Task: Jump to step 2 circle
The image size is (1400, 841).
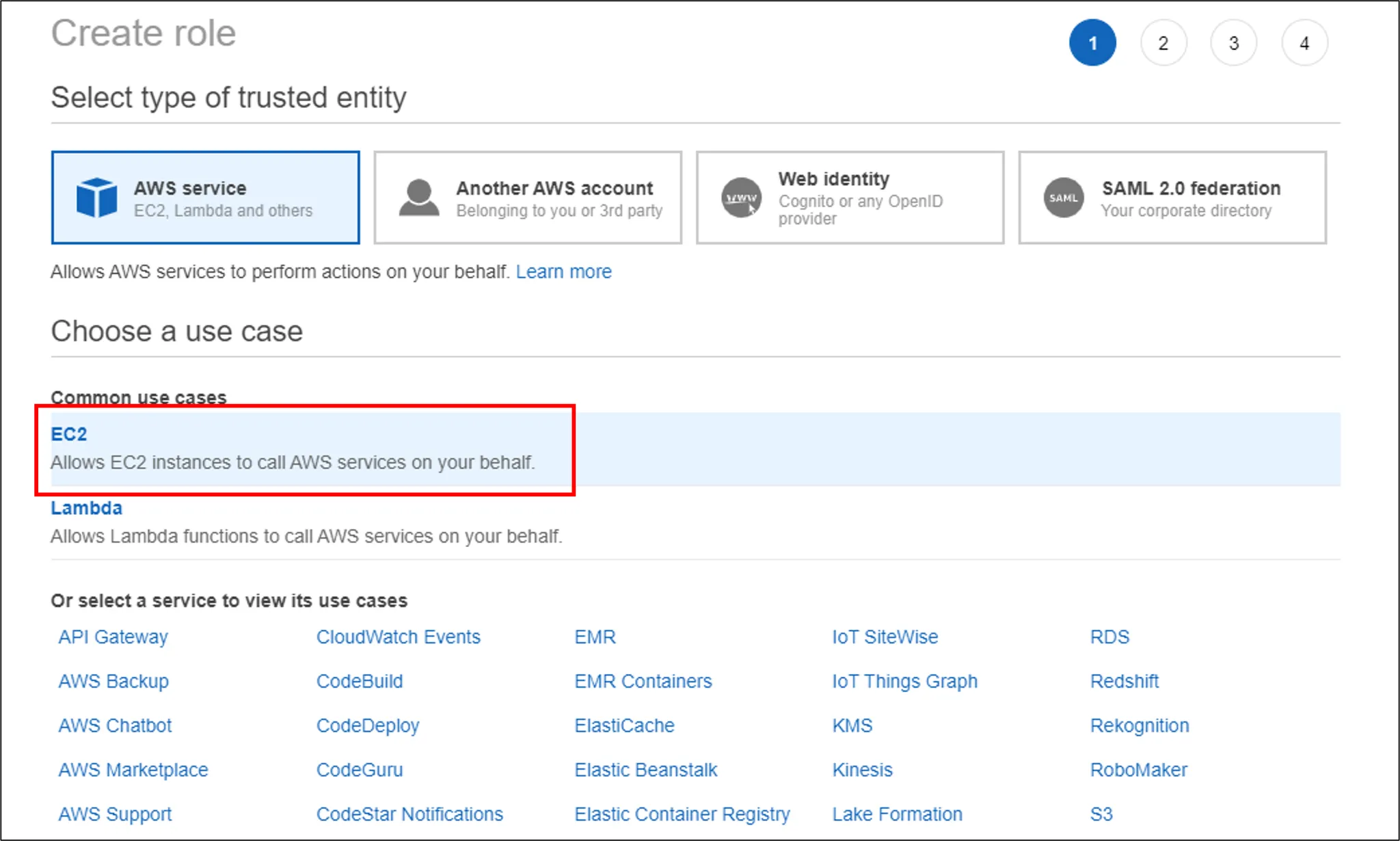Action: point(1163,43)
